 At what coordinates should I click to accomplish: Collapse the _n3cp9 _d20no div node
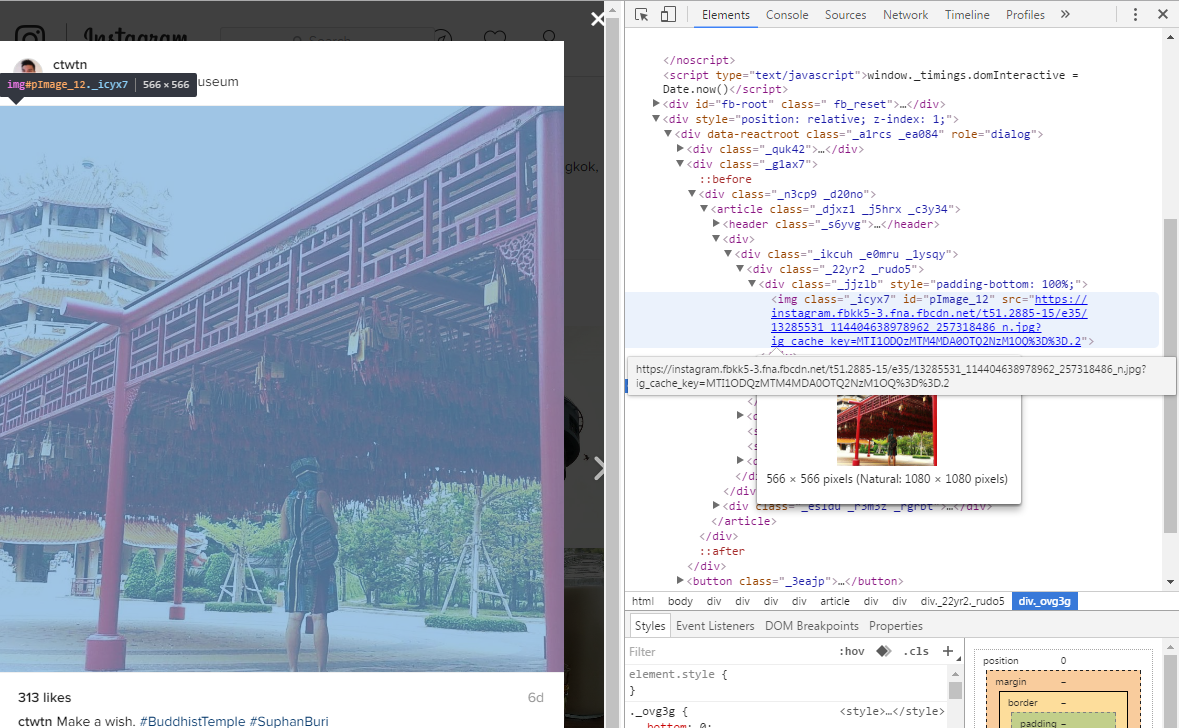(x=693, y=194)
